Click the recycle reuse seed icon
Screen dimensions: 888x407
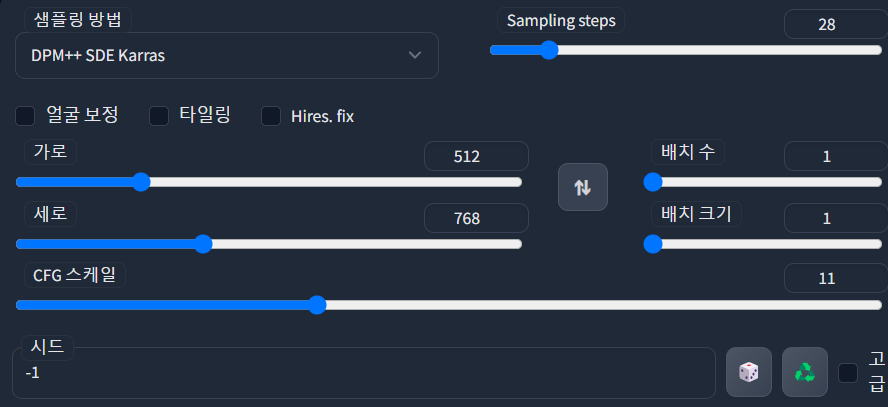point(805,372)
